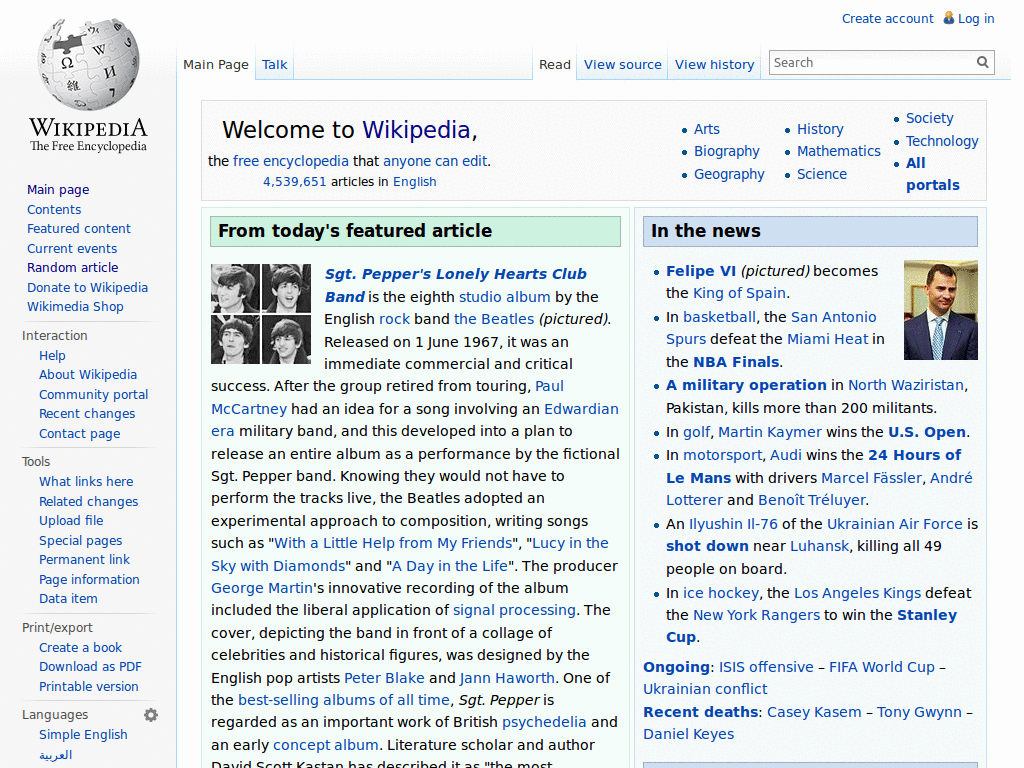Open the FIFA World Cup ongoing link

pyautogui.click(x=882, y=667)
